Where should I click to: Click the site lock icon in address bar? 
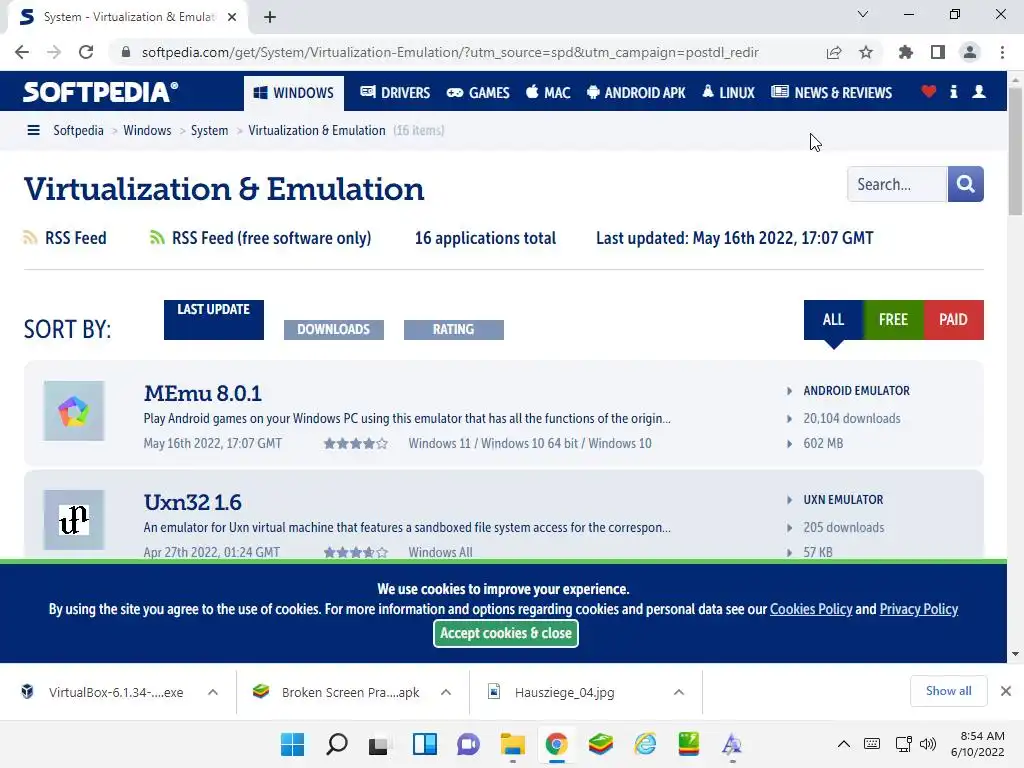126,52
